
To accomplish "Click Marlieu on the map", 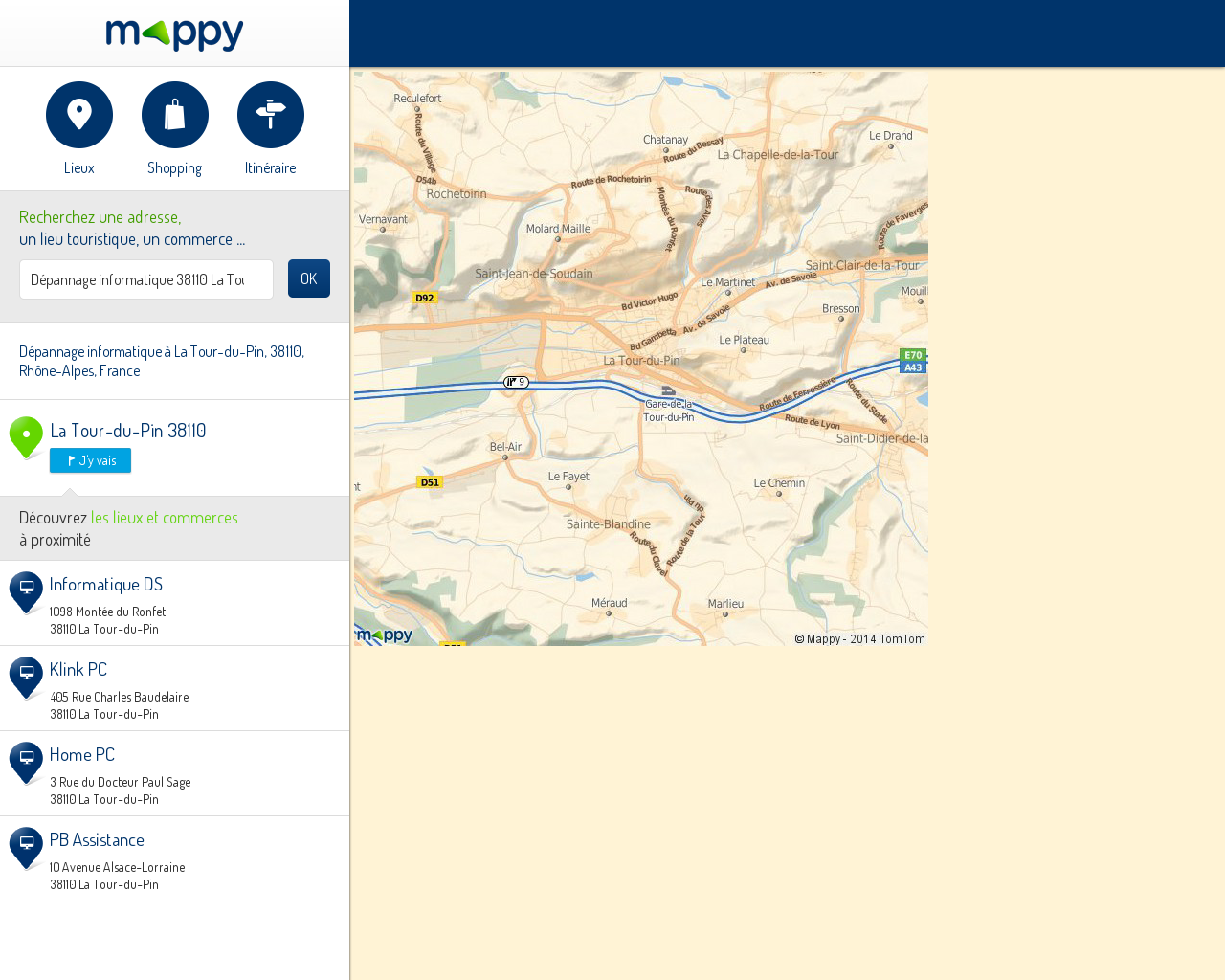I will click(725, 604).
